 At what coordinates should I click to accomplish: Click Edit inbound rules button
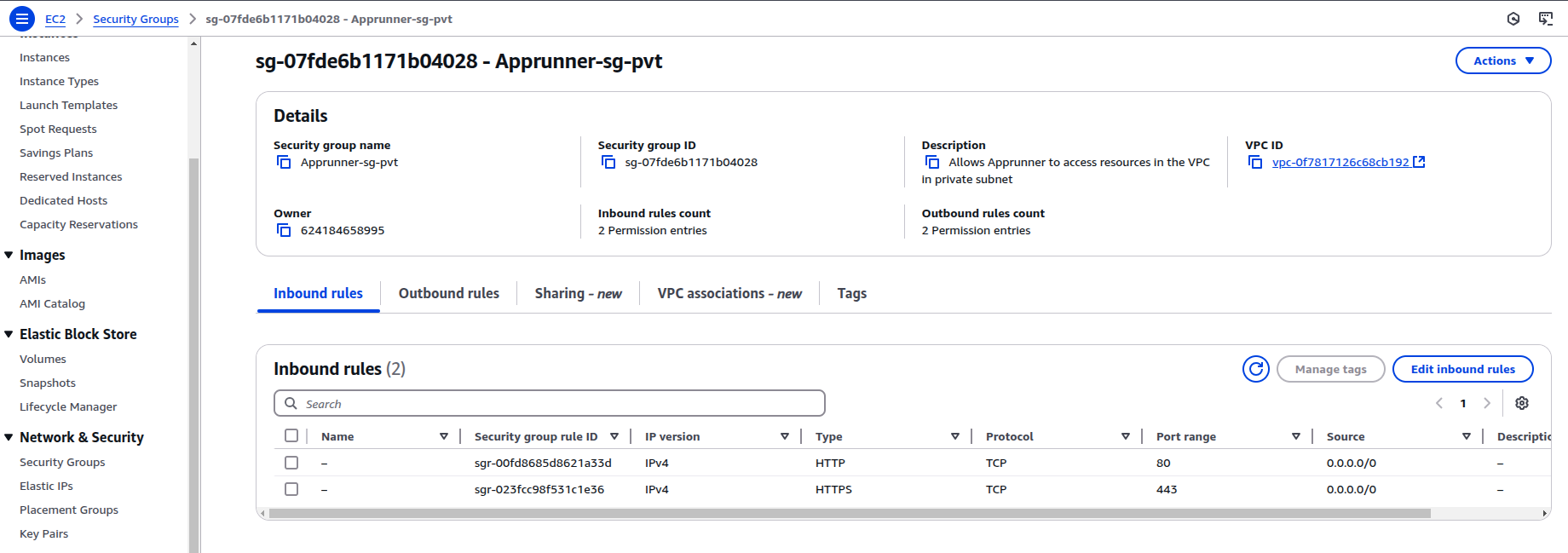[x=1462, y=369]
